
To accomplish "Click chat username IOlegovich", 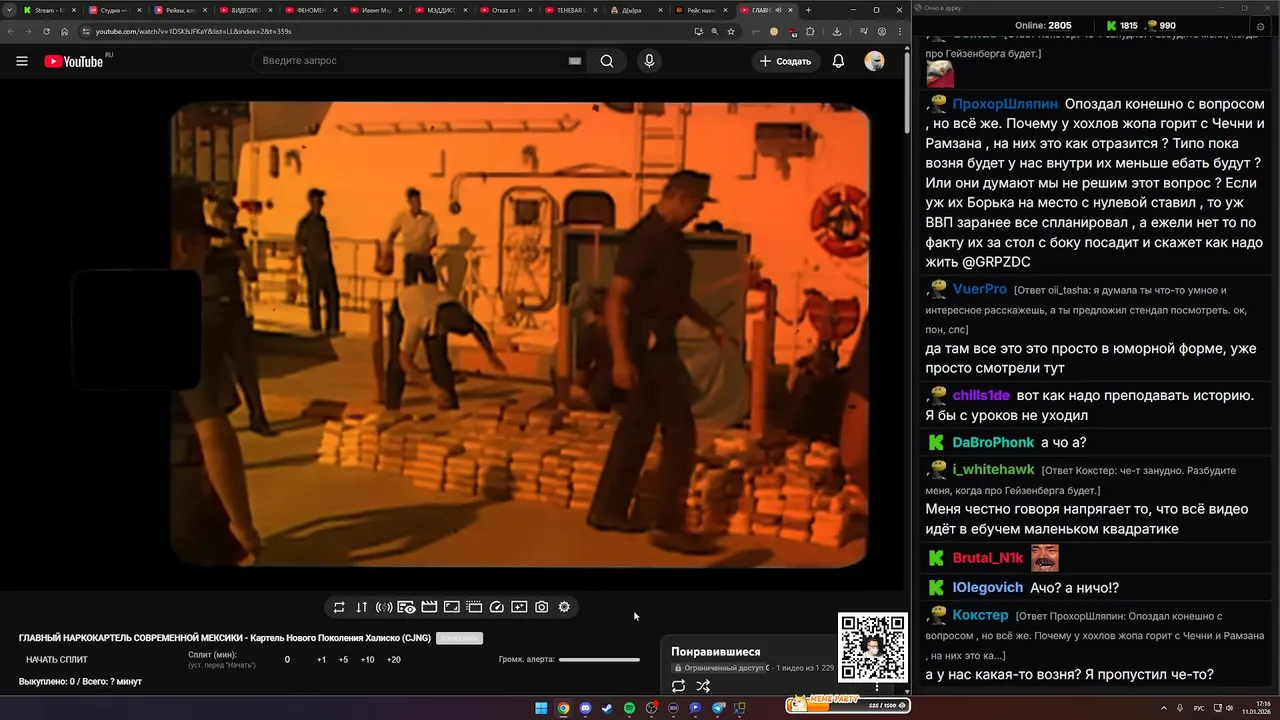I will (988, 588).
